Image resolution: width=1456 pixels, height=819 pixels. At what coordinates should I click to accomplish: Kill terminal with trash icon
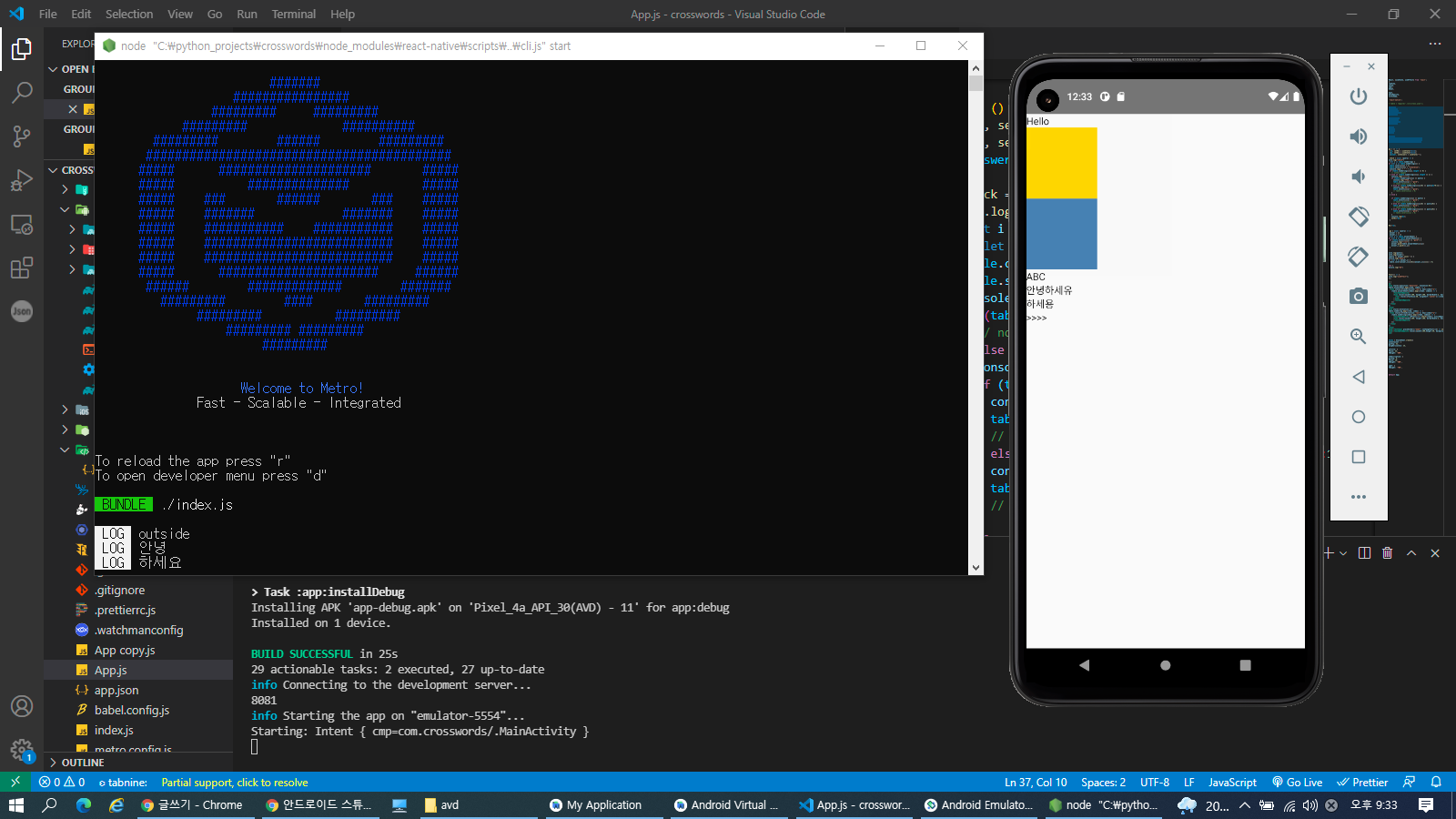(1388, 553)
